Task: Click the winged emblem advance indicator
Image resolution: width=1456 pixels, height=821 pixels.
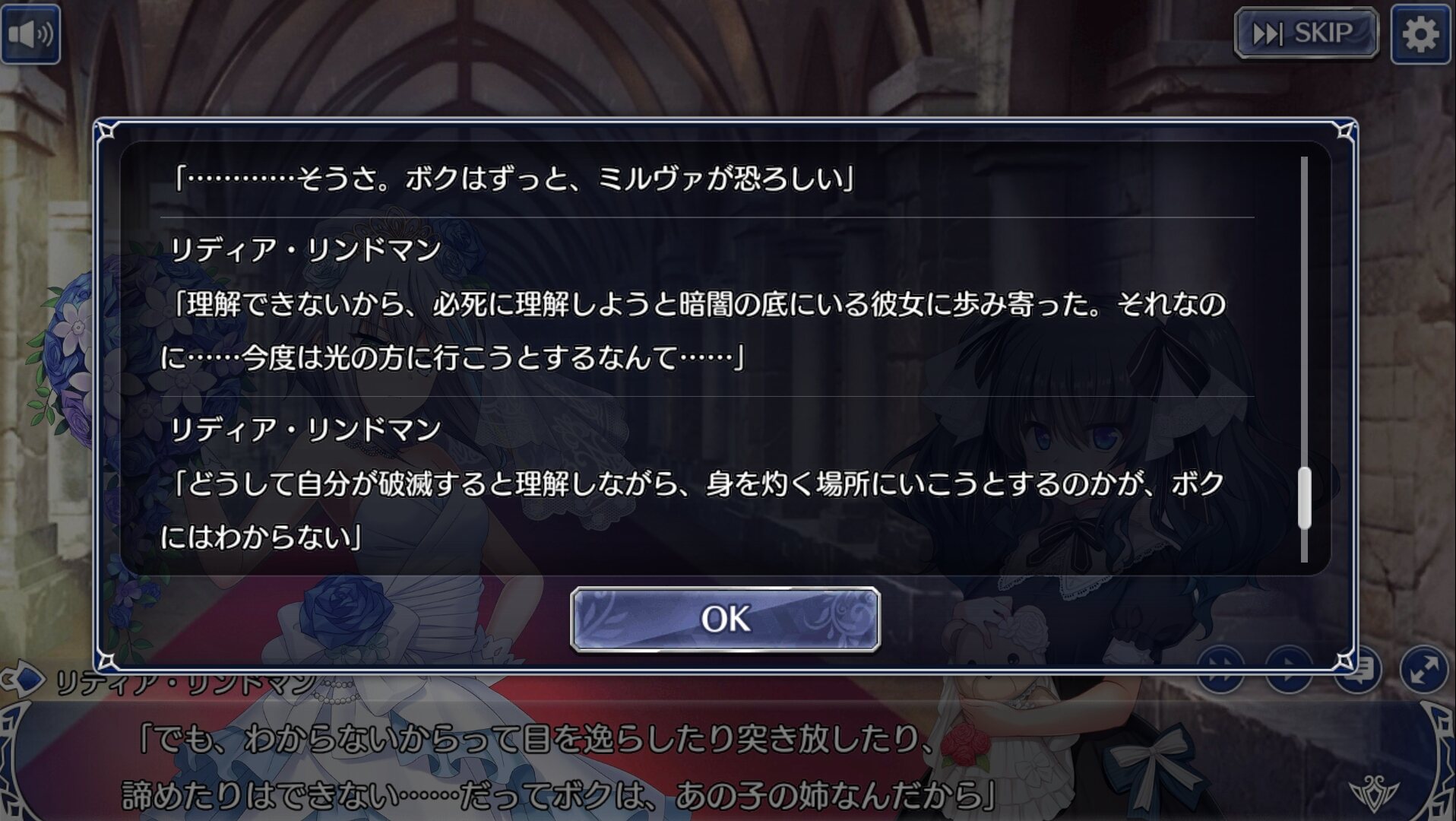Action: click(x=1374, y=794)
